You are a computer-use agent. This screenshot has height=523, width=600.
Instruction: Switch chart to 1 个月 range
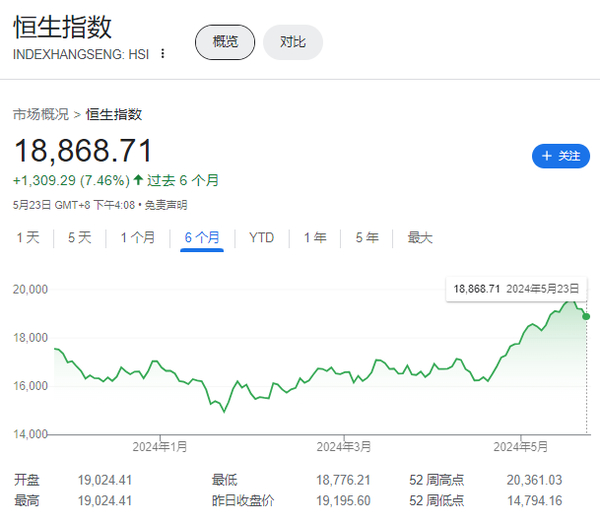[138, 238]
